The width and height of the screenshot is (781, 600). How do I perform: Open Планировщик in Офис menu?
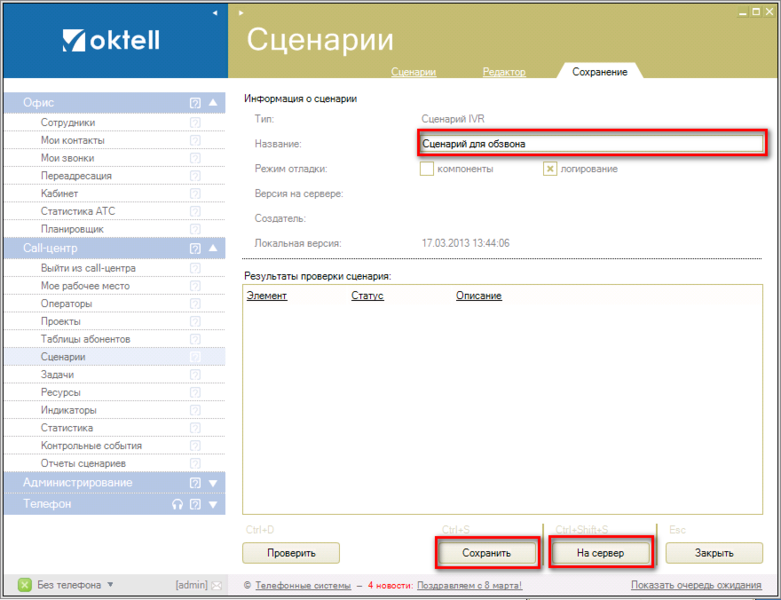[72, 230]
